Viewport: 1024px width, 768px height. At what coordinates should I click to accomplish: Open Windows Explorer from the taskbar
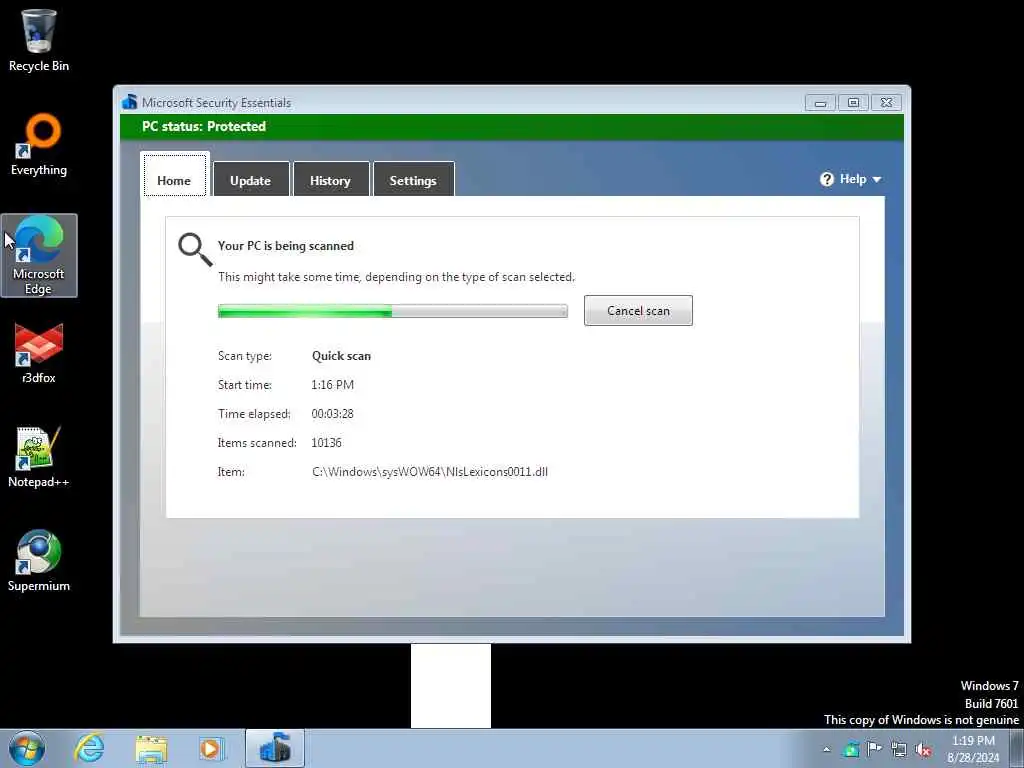(x=152, y=749)
